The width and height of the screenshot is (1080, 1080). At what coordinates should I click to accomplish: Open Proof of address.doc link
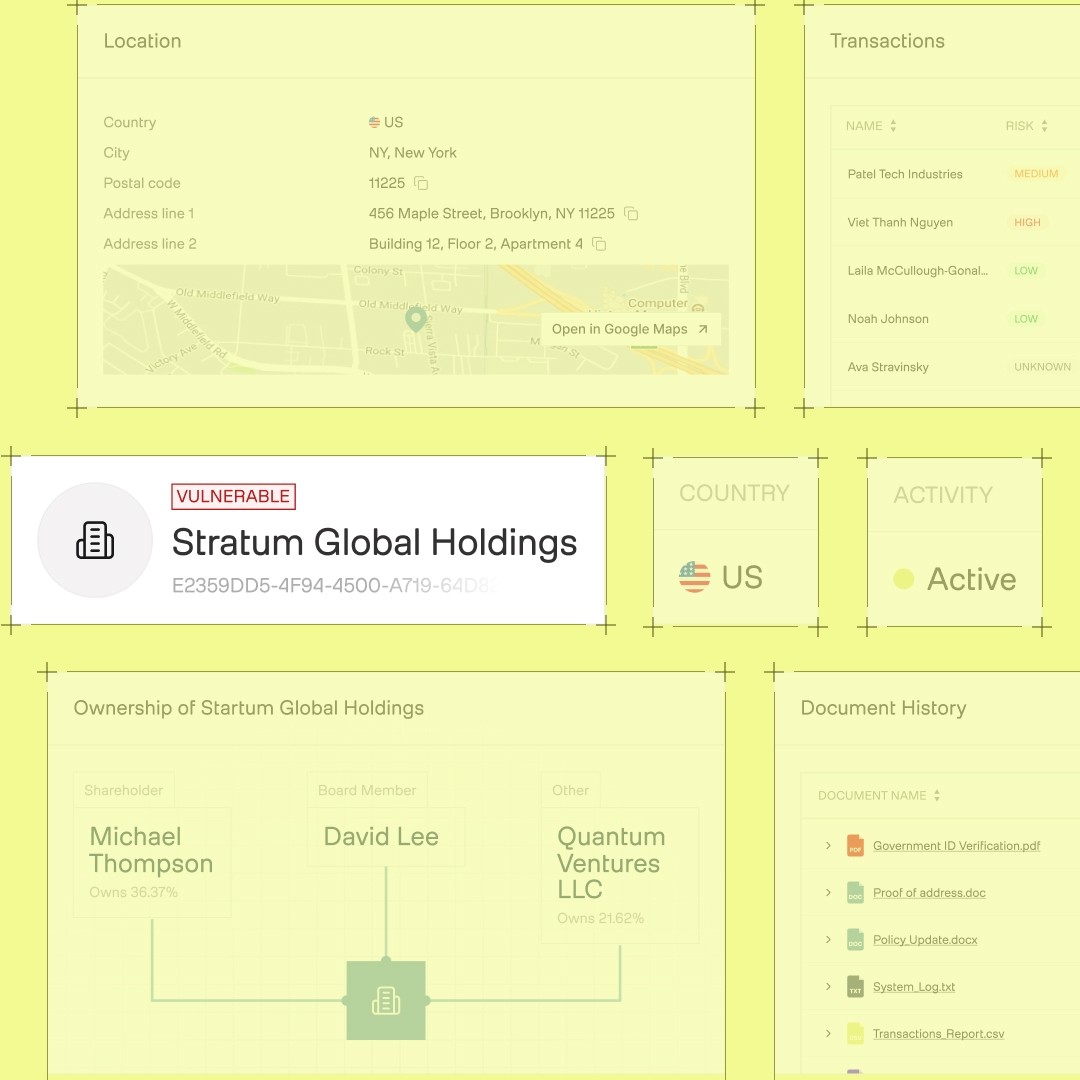click(929, 893)
